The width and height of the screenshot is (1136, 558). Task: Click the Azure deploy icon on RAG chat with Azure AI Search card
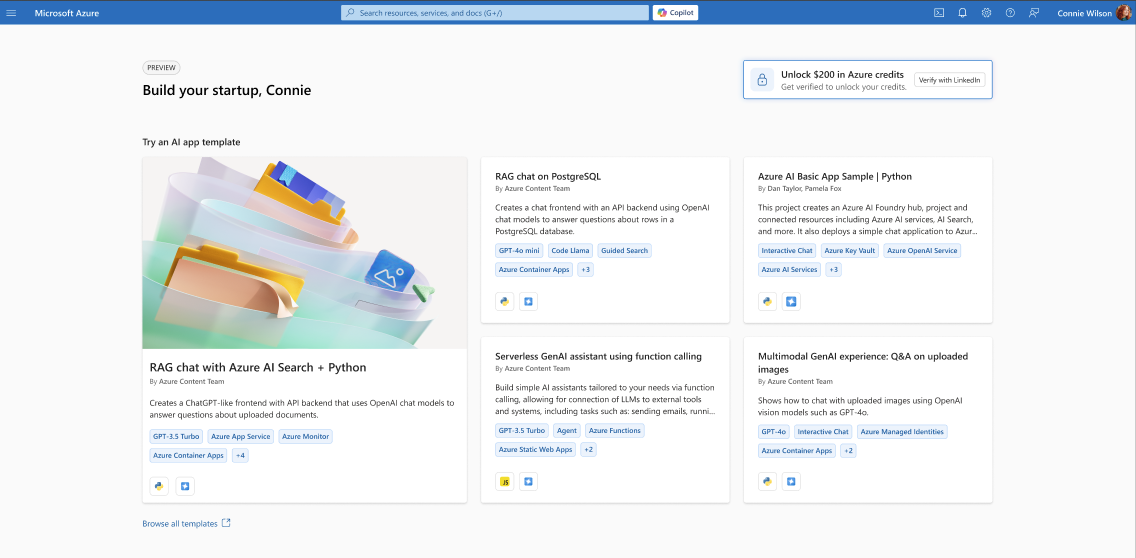click(x=185, y=486)
